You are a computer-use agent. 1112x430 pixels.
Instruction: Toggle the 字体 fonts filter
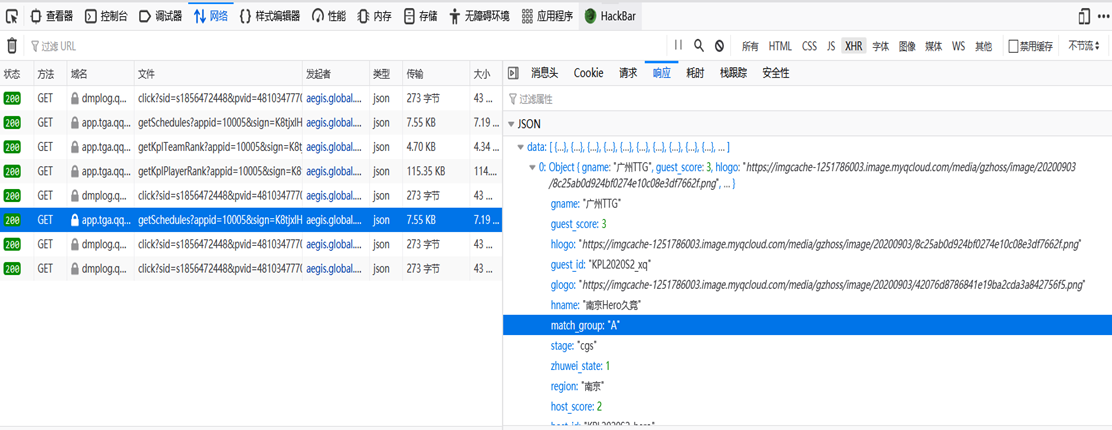click(881, 46)
